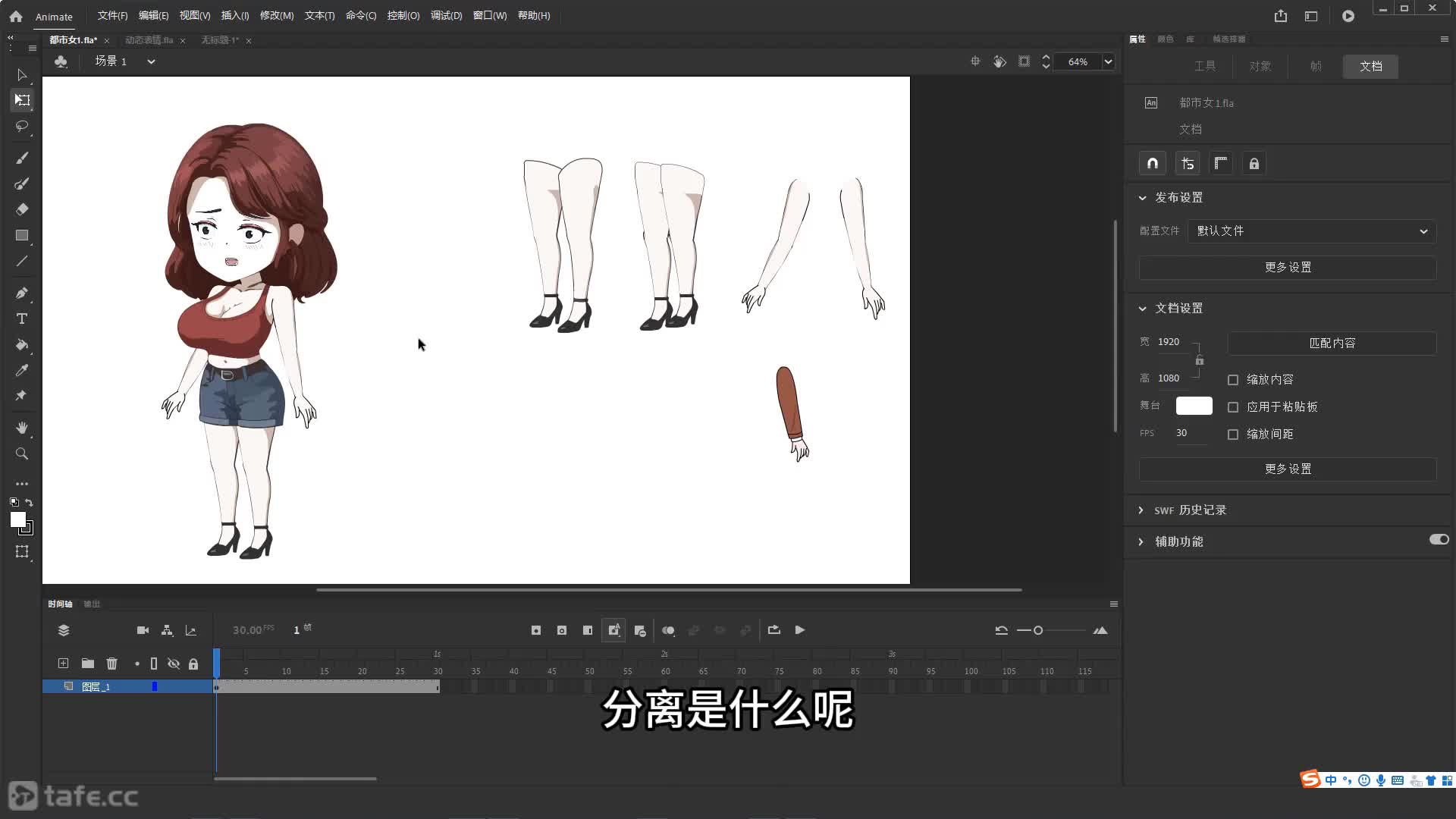Click the Center Stage icon
This screenshot has width=1456, height=819.
[x=975, y=61]
